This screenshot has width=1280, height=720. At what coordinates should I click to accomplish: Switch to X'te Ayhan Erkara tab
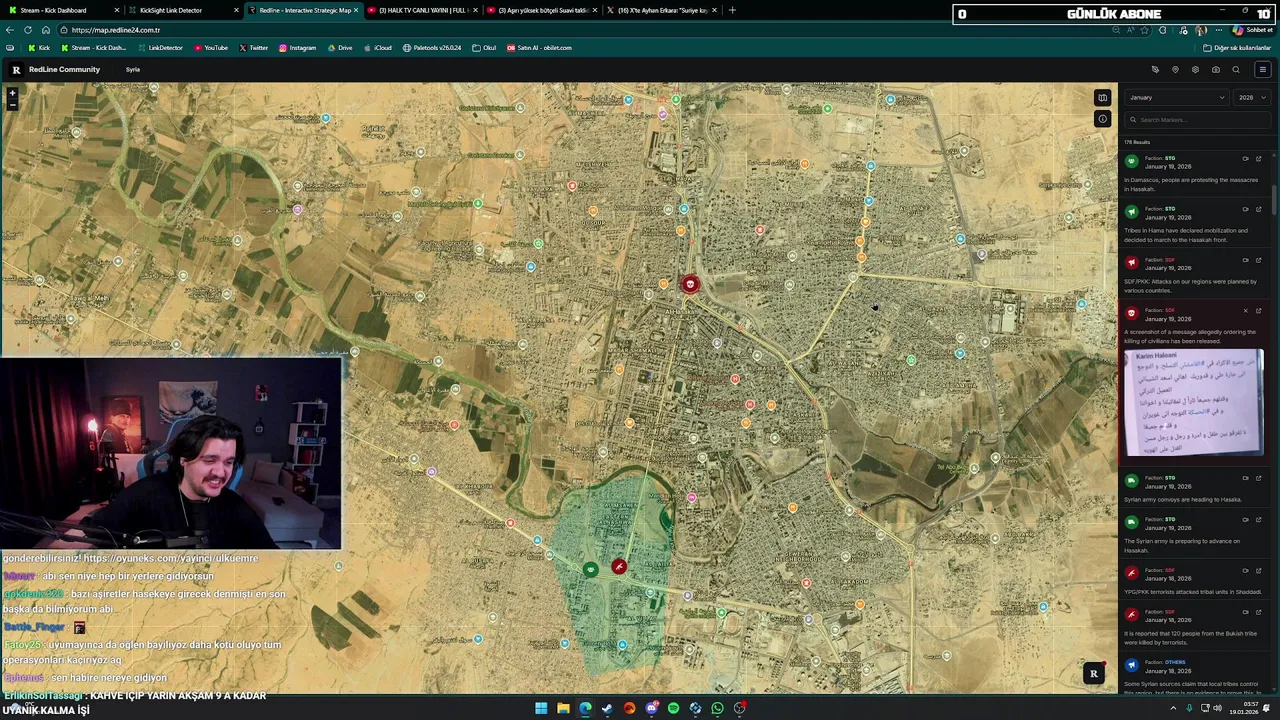click(661, 10)
